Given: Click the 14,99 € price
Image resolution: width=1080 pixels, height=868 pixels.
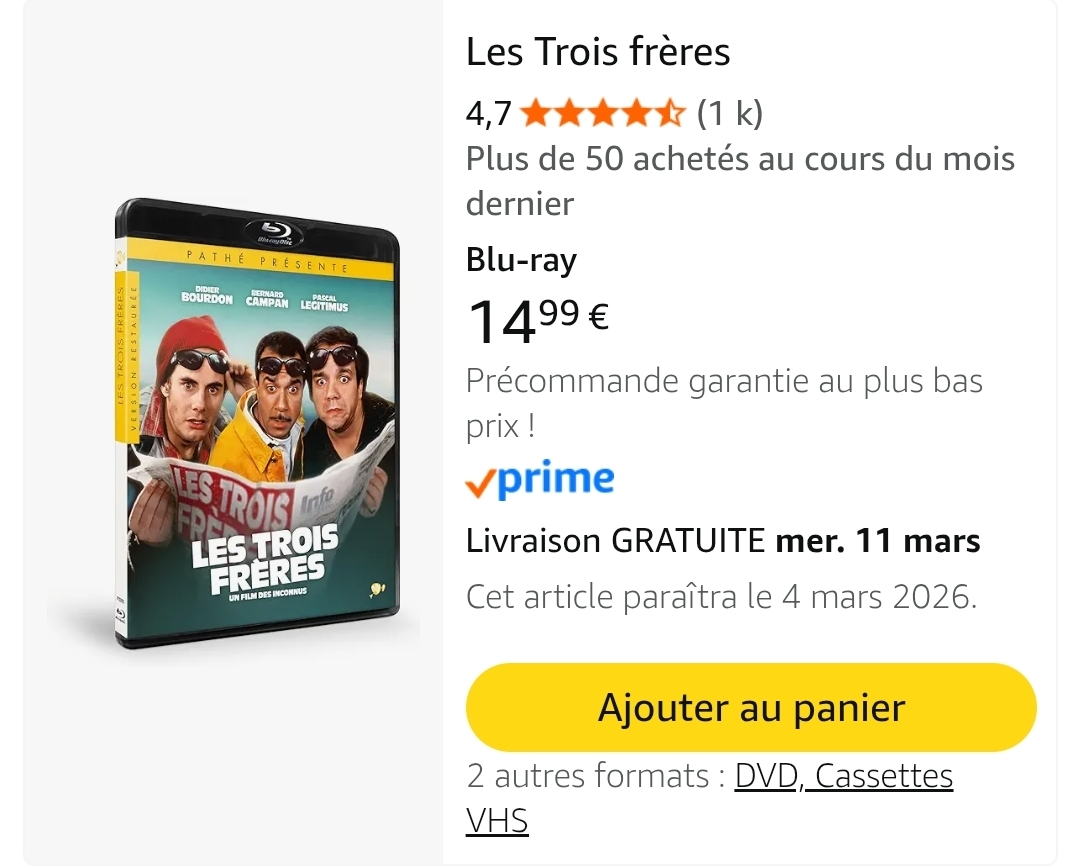Looking at the screenshot, I should pos(538,320).
